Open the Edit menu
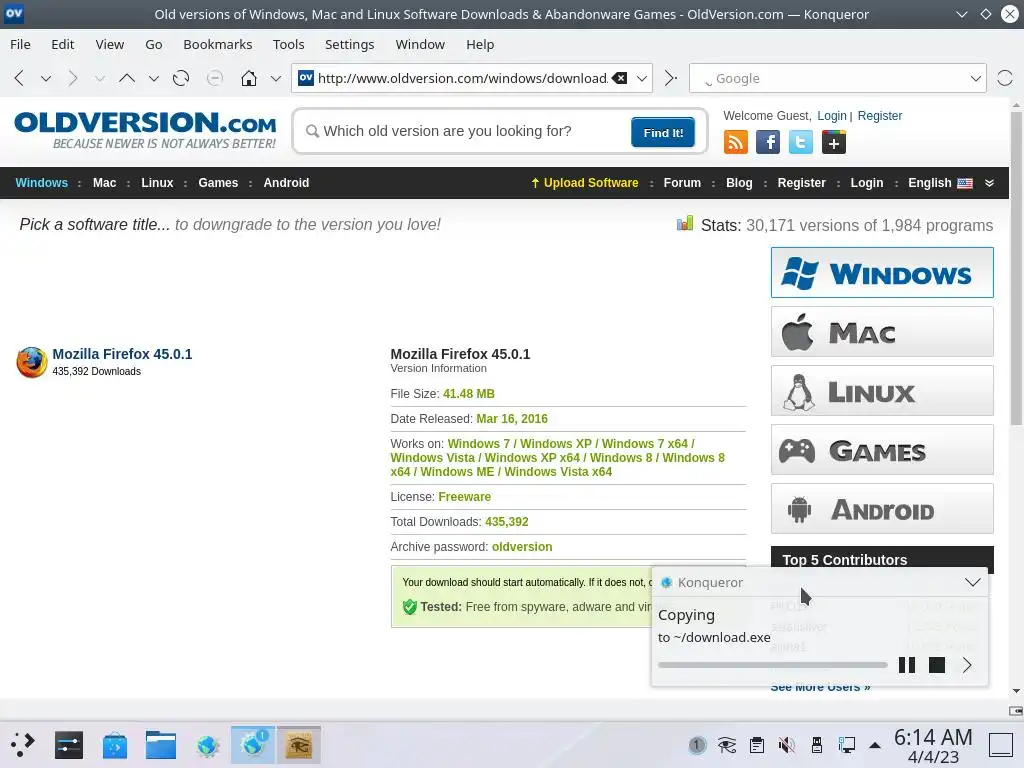Image resolution: width=1024 pixels, height=768 pixels. tap(63, 44)
